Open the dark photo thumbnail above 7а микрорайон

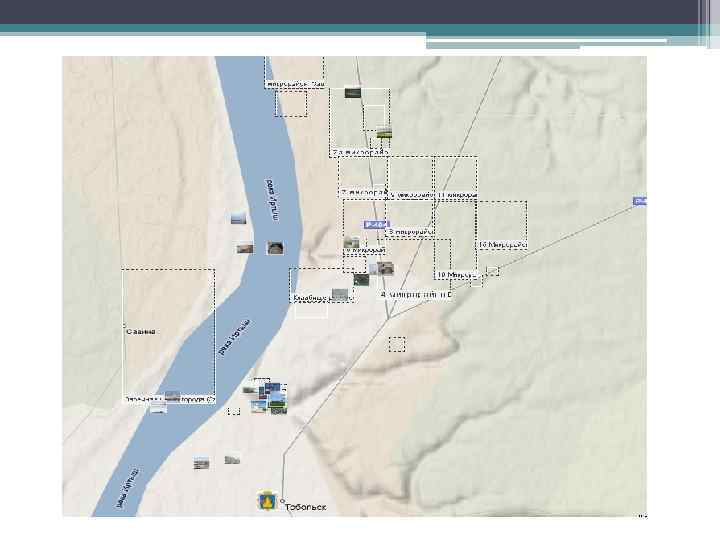(x=353, y=93)
